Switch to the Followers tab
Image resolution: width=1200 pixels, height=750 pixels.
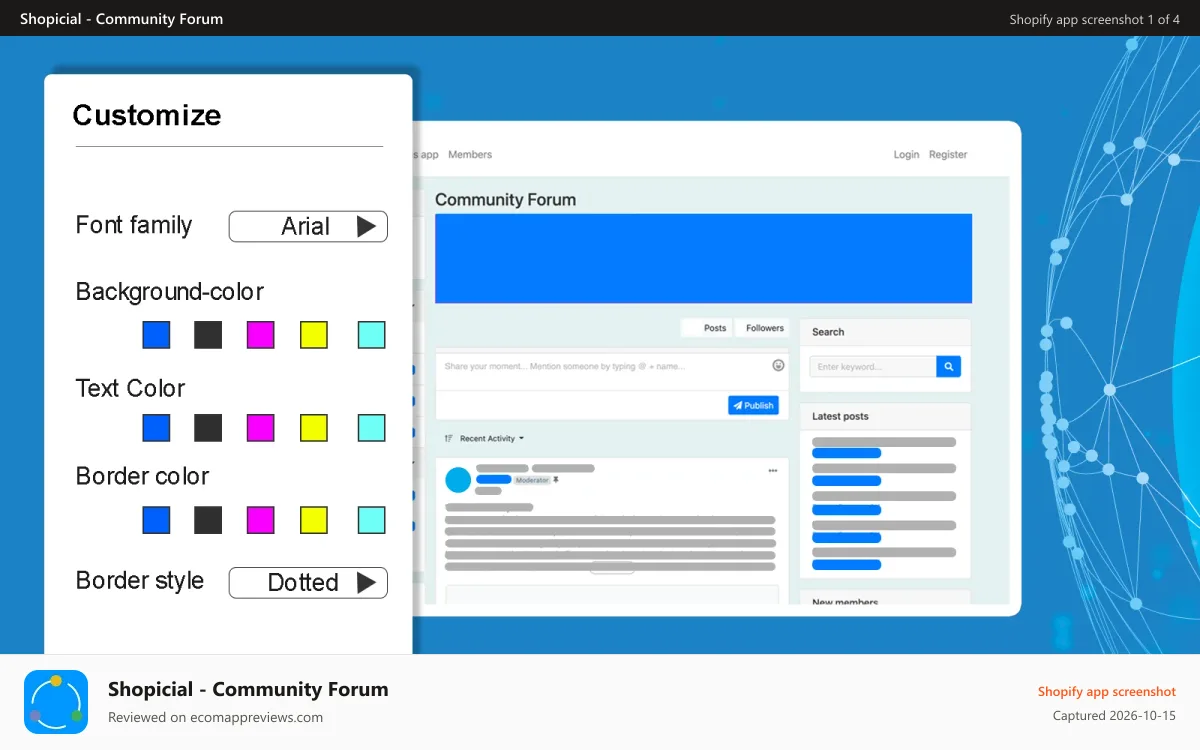(x=762, y=328)
